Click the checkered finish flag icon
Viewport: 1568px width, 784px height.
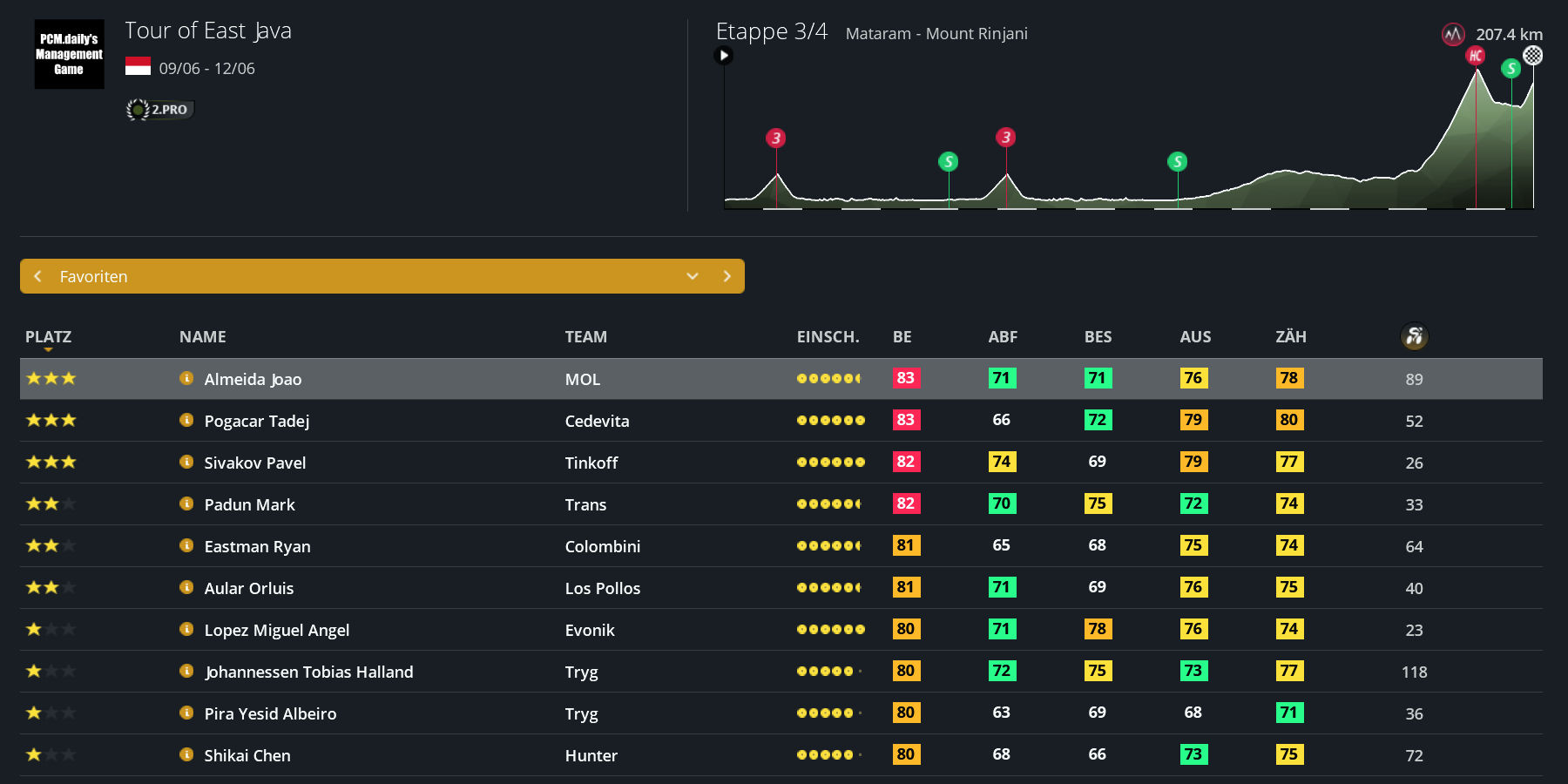1532,56
